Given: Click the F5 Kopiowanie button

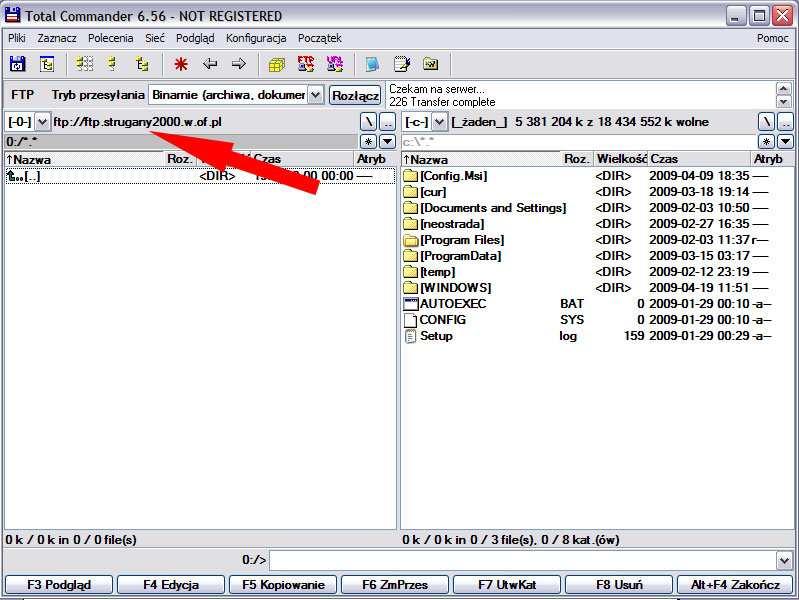Looking at the screenshot, I should click(283, 585).
